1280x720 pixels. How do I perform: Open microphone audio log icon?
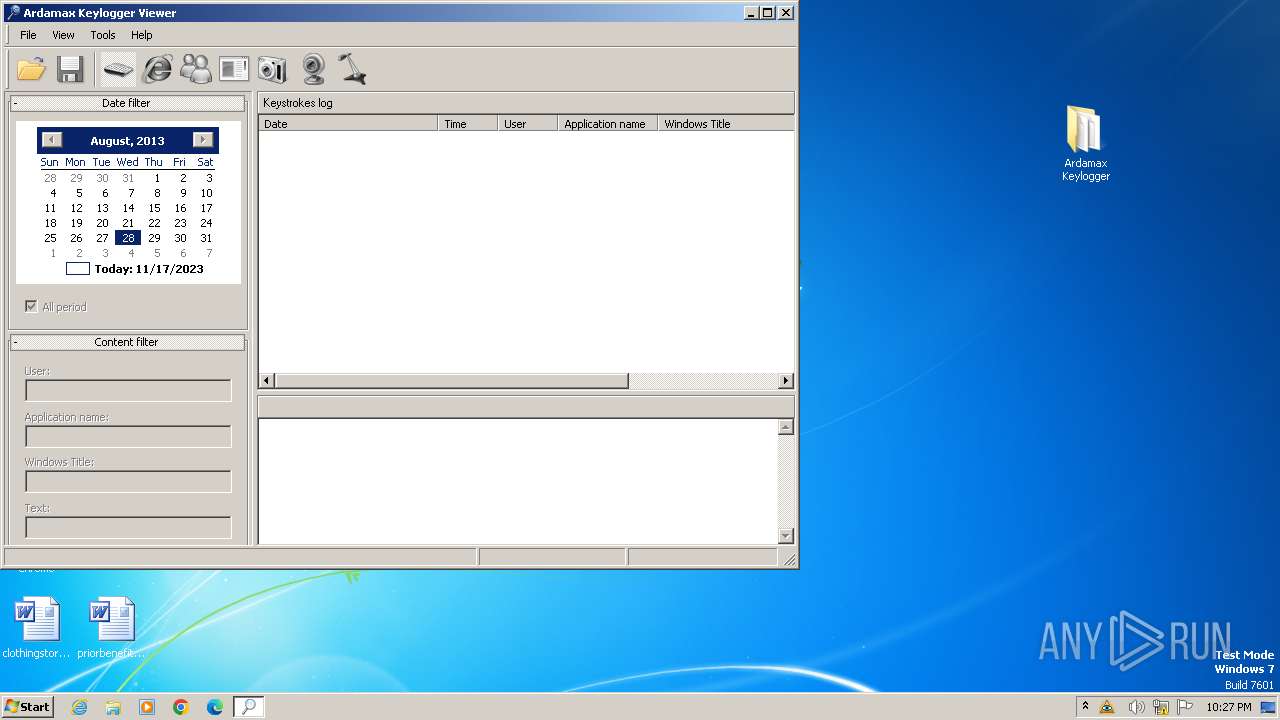351,69
